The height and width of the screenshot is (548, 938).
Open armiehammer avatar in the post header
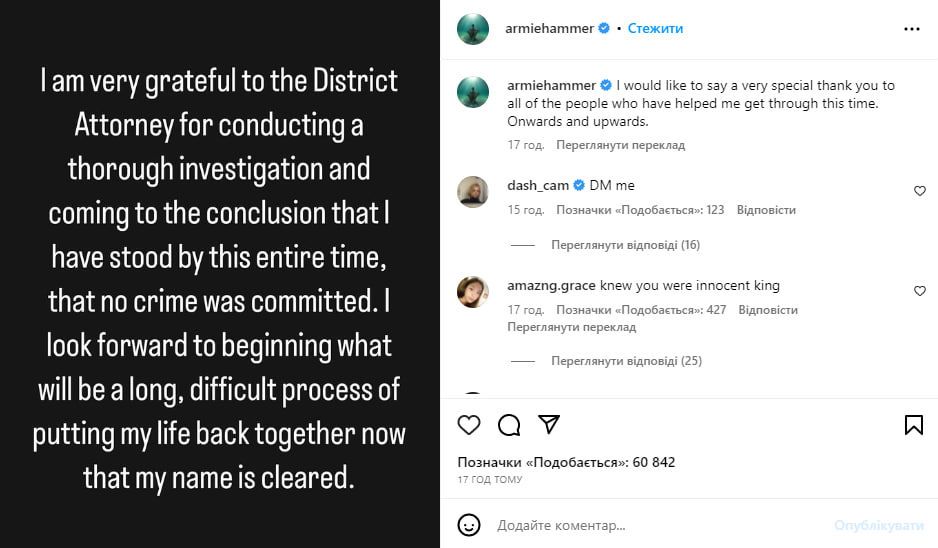(473, 29)
